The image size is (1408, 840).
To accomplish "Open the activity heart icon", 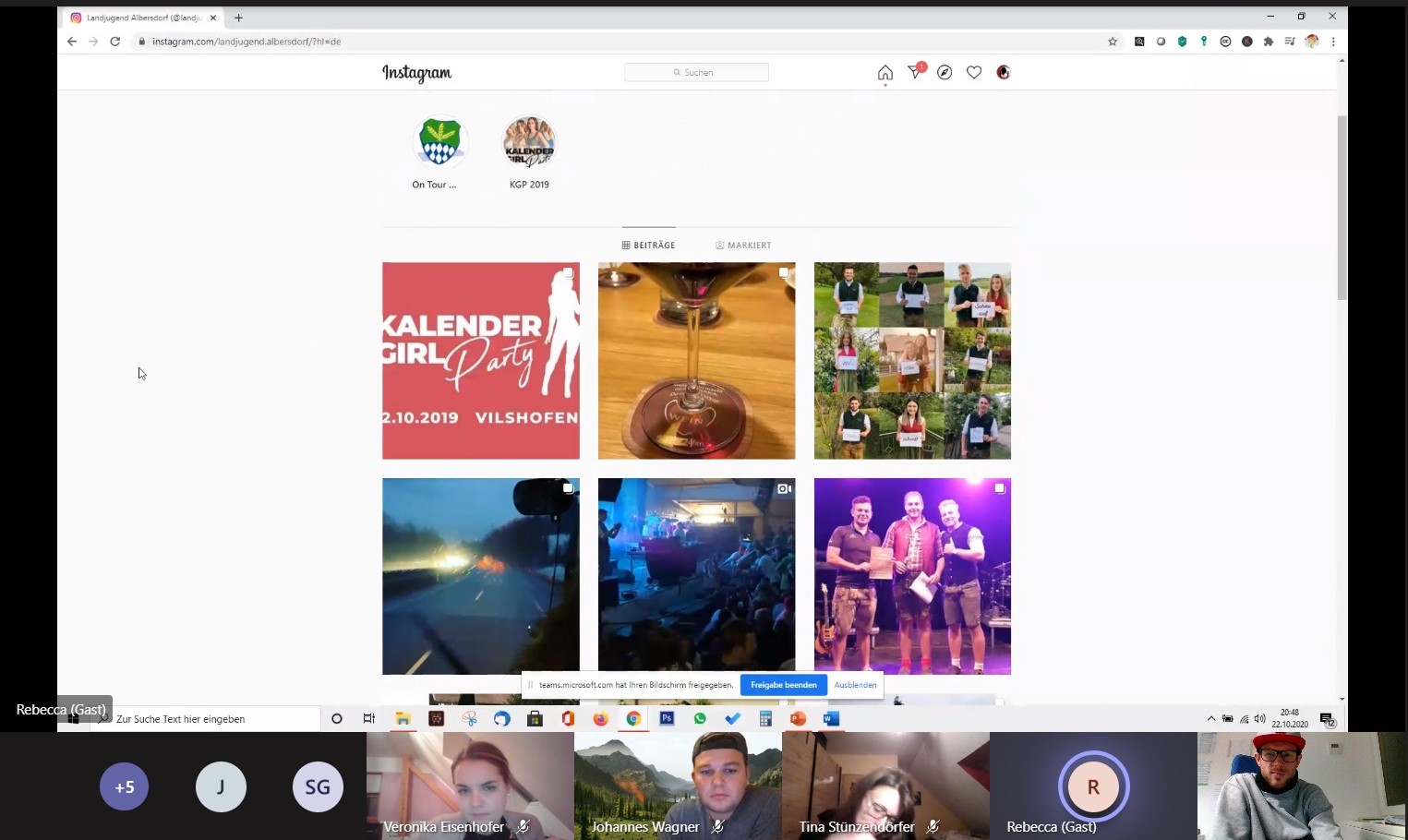I will (974, 73).
